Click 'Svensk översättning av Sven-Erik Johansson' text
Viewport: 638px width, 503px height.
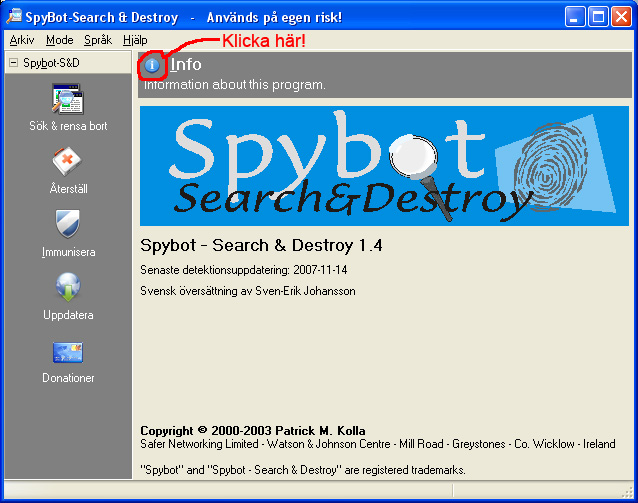coord(248,291)
